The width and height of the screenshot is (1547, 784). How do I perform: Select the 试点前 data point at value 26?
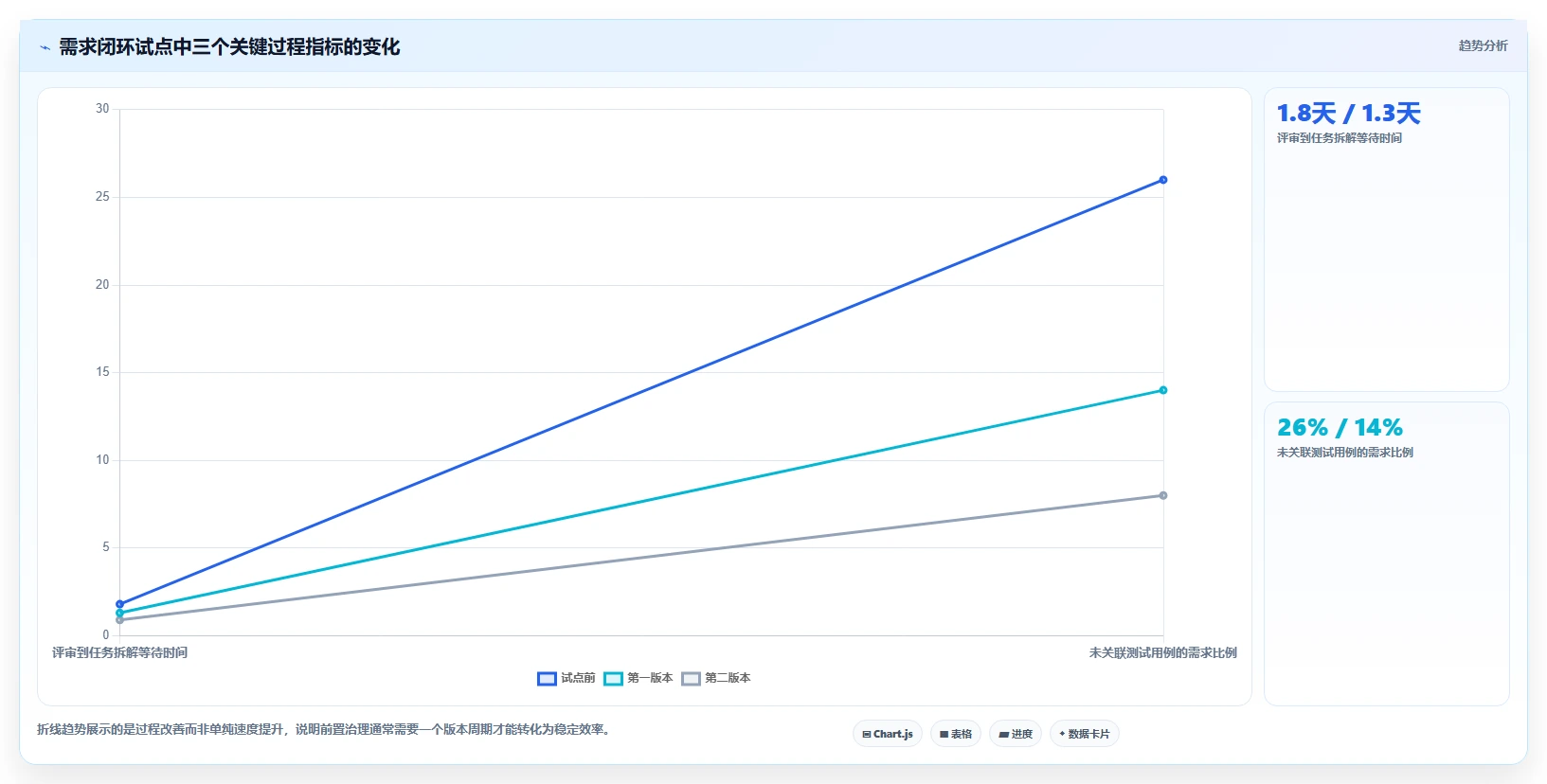coord(1163,180)
